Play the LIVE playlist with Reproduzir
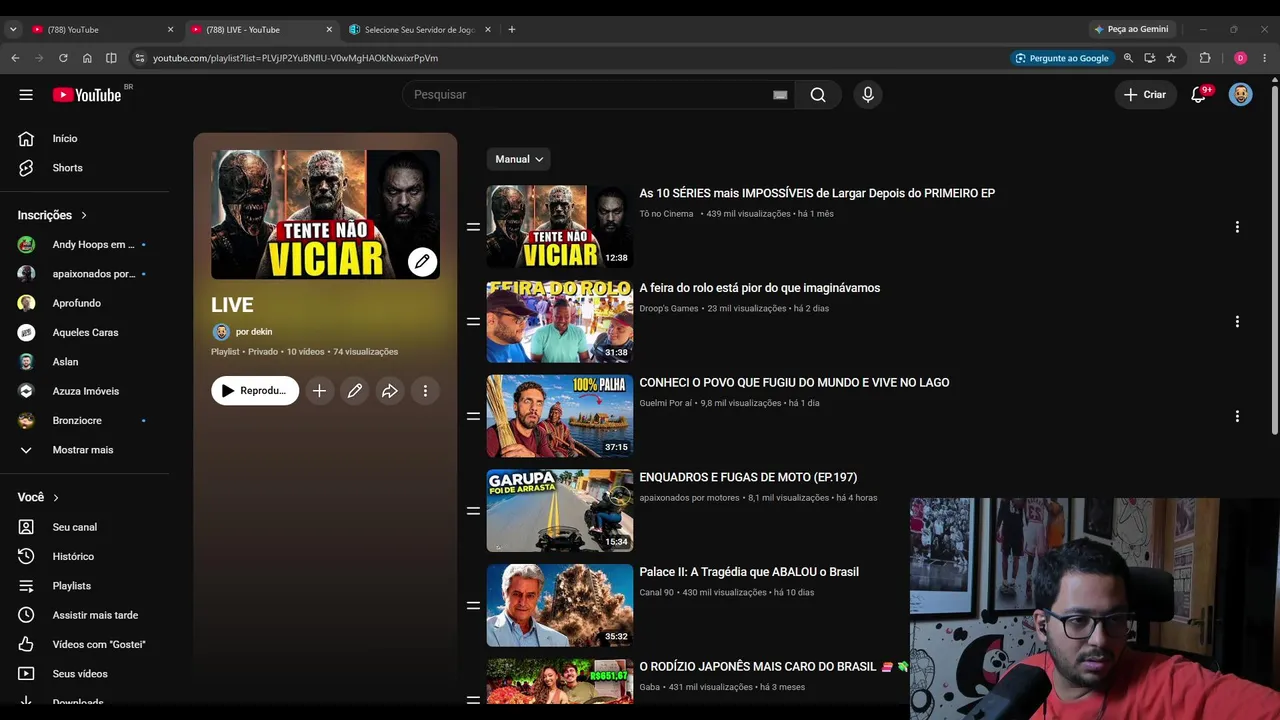Viewport: 1280px width, 720px height. [255, 391]
